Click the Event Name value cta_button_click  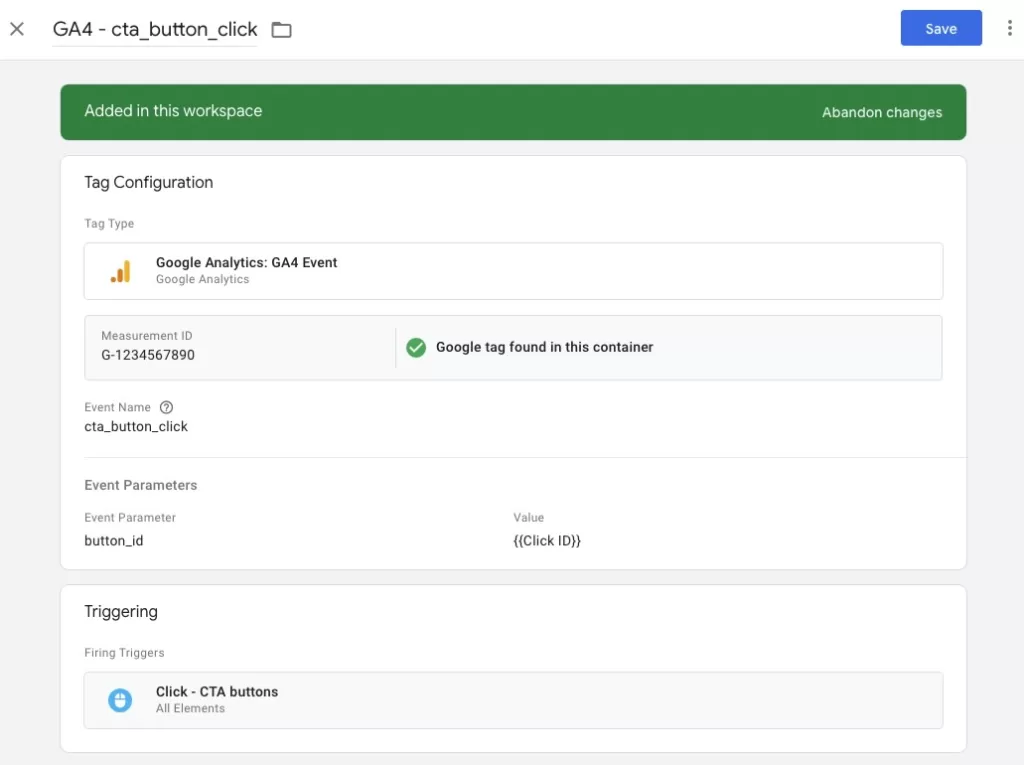click(x=136, y=426)
